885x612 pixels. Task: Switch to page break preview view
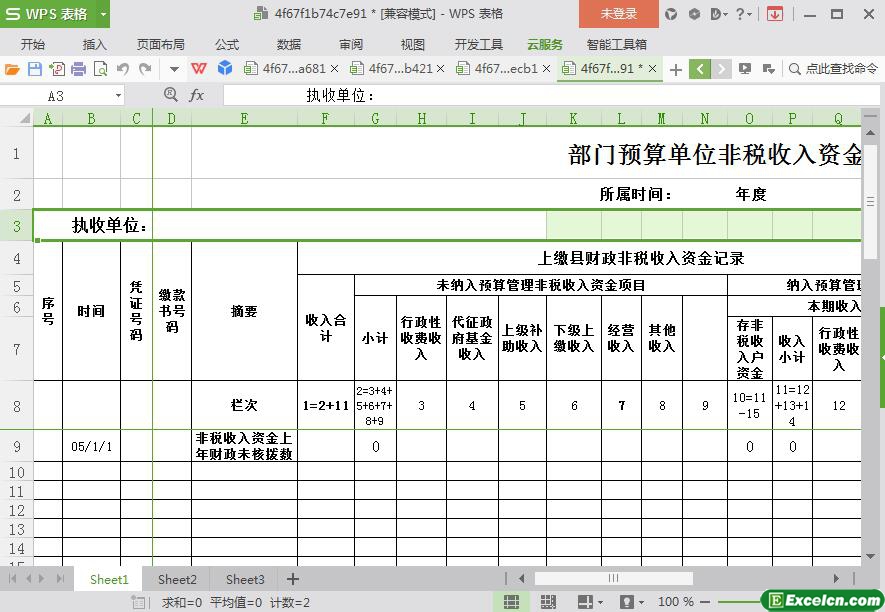click(549, 602)
